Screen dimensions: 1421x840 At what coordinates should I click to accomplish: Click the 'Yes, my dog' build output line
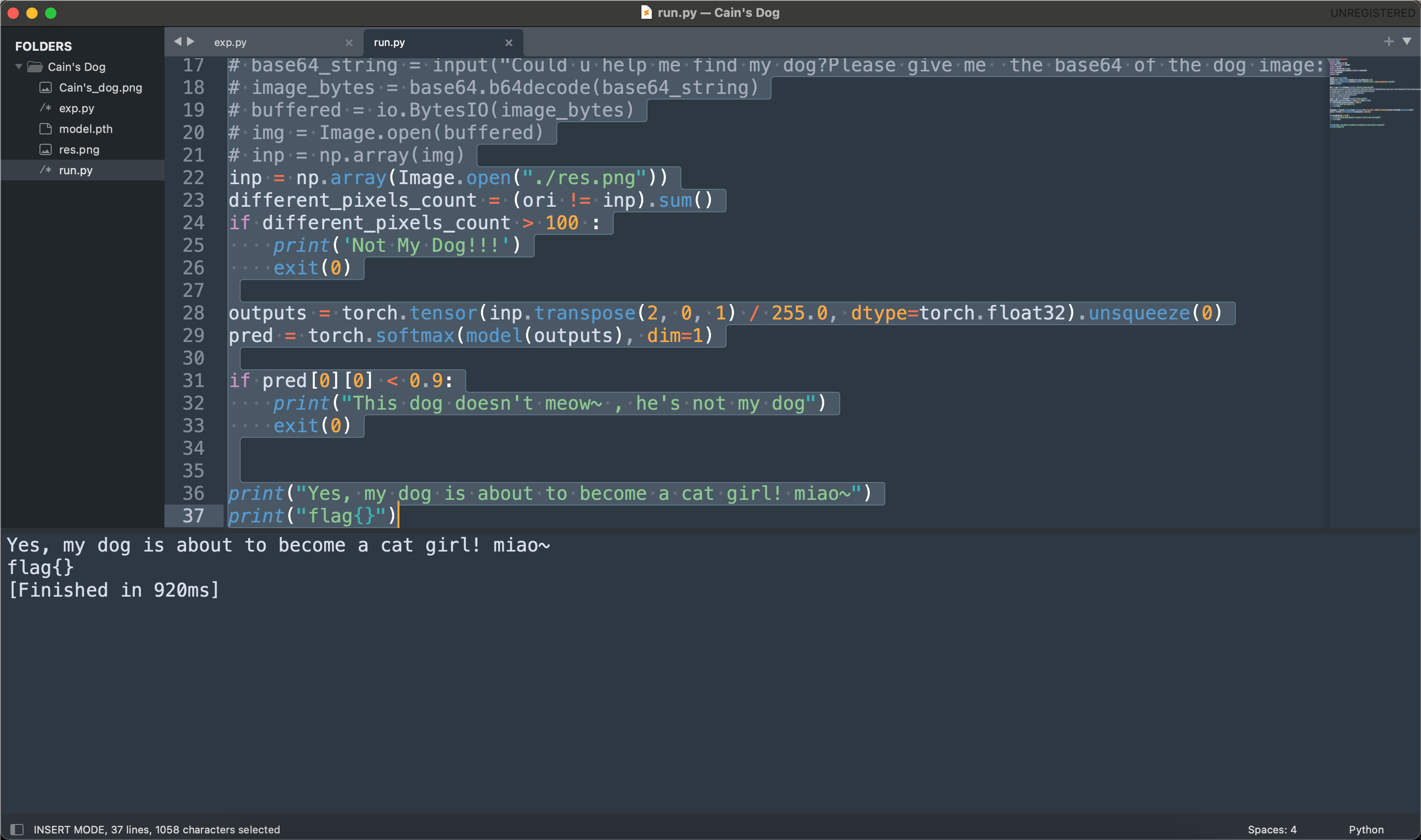(278, 545)
